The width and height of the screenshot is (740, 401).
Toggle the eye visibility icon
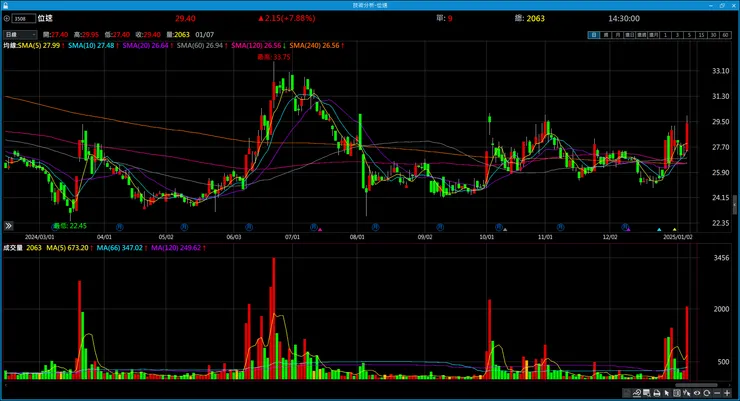pyautogui.click(x=697, y=393)
